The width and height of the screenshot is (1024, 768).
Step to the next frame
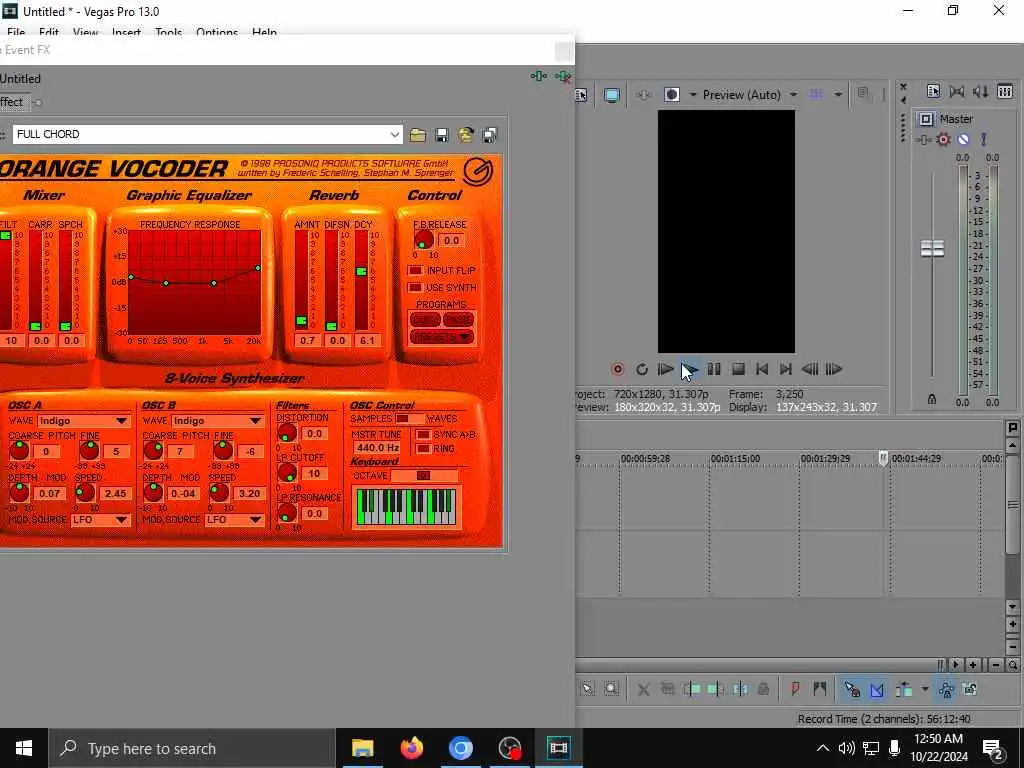pos(834,370)
